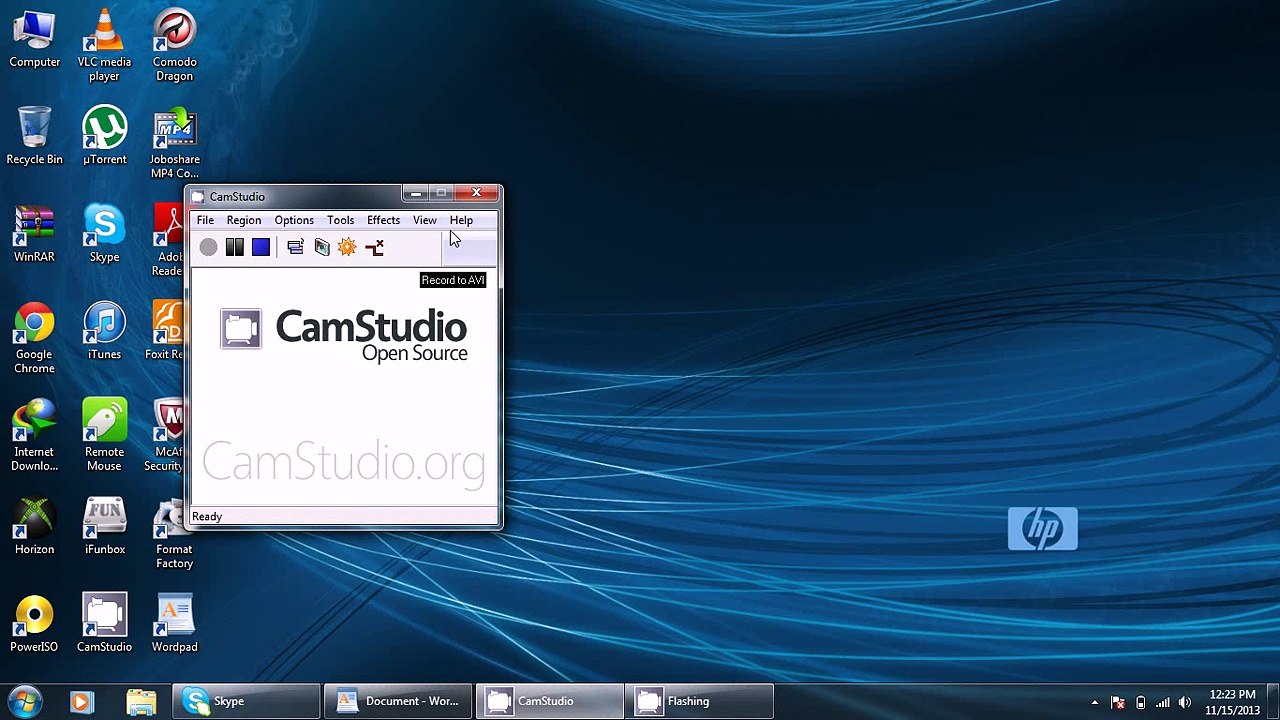The height and width of the screenshot is (720, 1280).
Task: Open the Options menu
Action: (294, 220)
